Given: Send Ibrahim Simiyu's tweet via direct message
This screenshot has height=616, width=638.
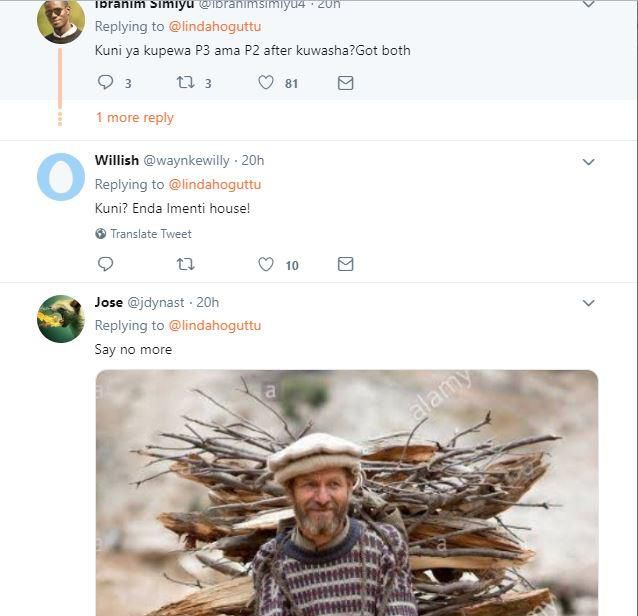Looking at the screenshot, I should (x=345, y=83).
